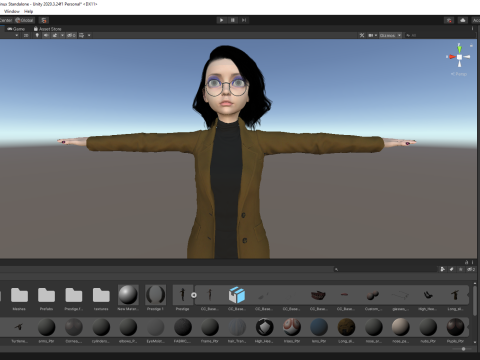Click the Step forward button
480x360 pixels.
244,20
